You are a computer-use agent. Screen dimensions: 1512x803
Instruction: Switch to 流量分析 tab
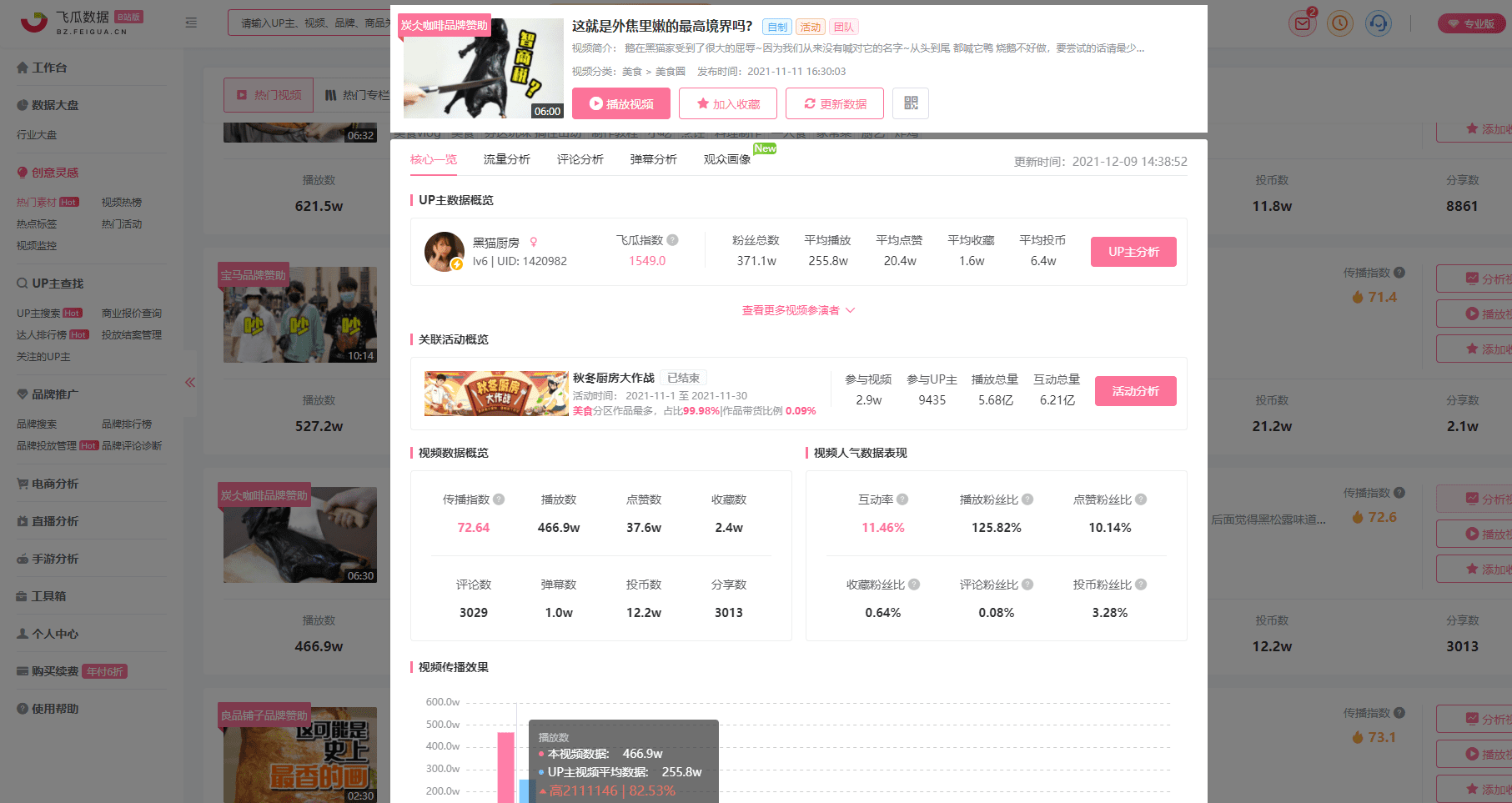(506, 159)
